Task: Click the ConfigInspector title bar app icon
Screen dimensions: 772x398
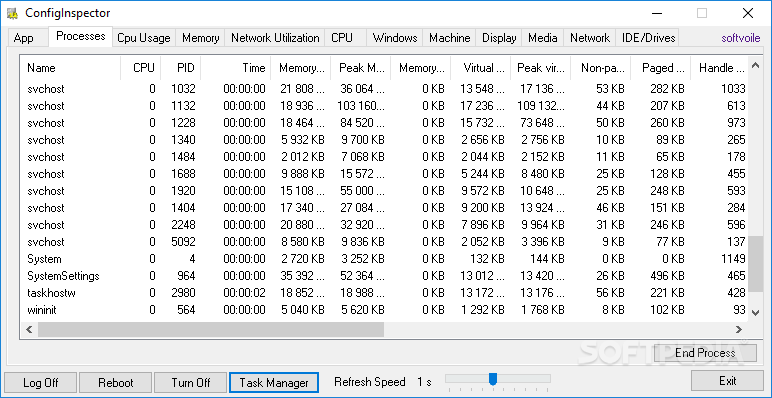Action: point(12,13)
